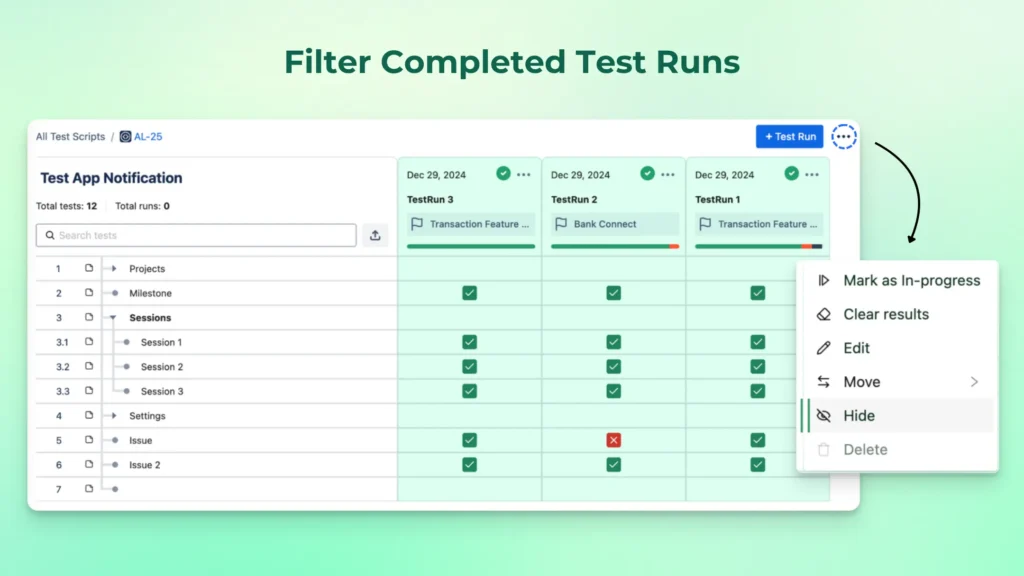Open AL-25 breadcrumb link

click(148, 136)
